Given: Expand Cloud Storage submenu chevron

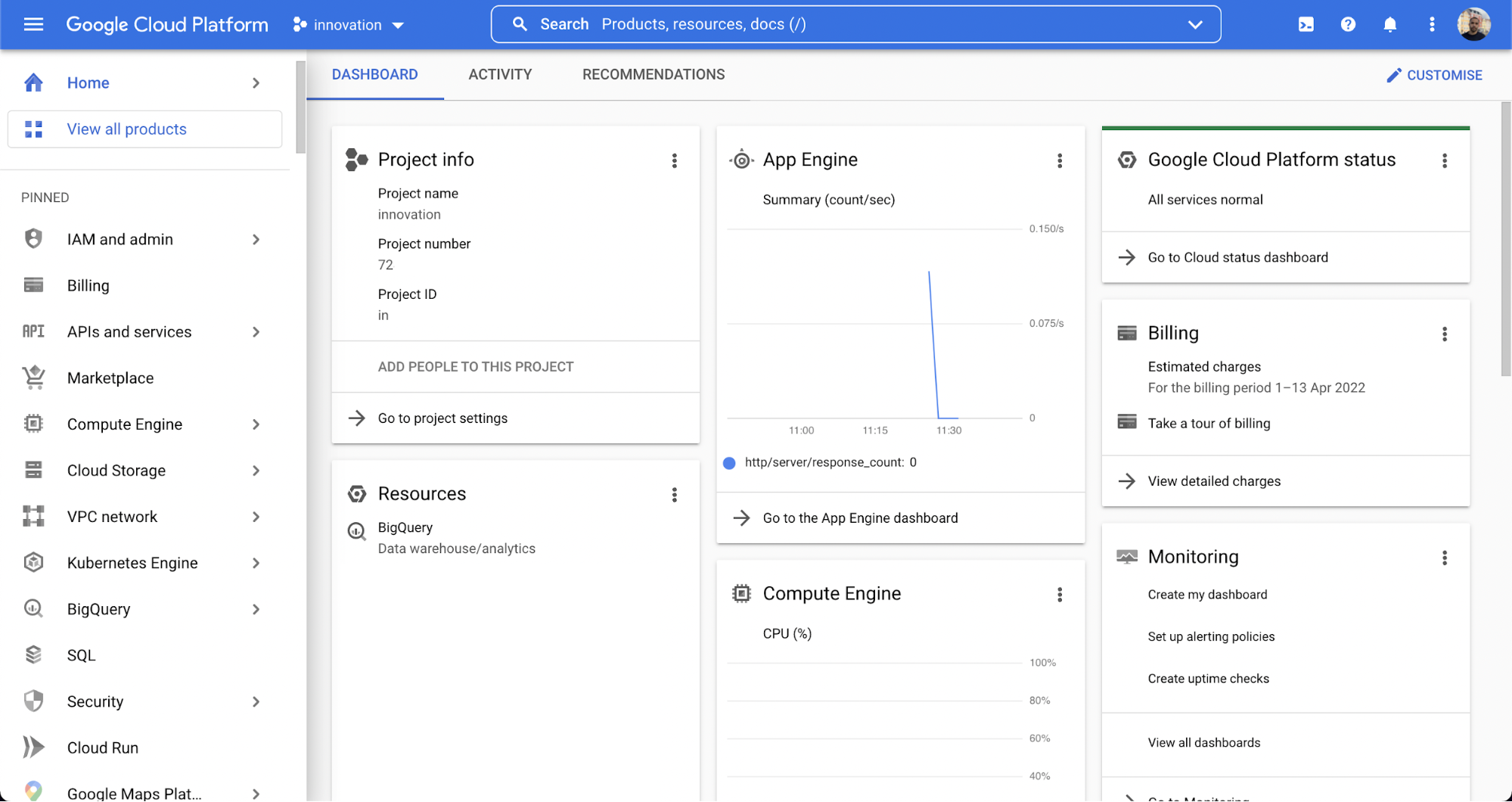Looking at the screenshot, I should click(x=256, y=470).
